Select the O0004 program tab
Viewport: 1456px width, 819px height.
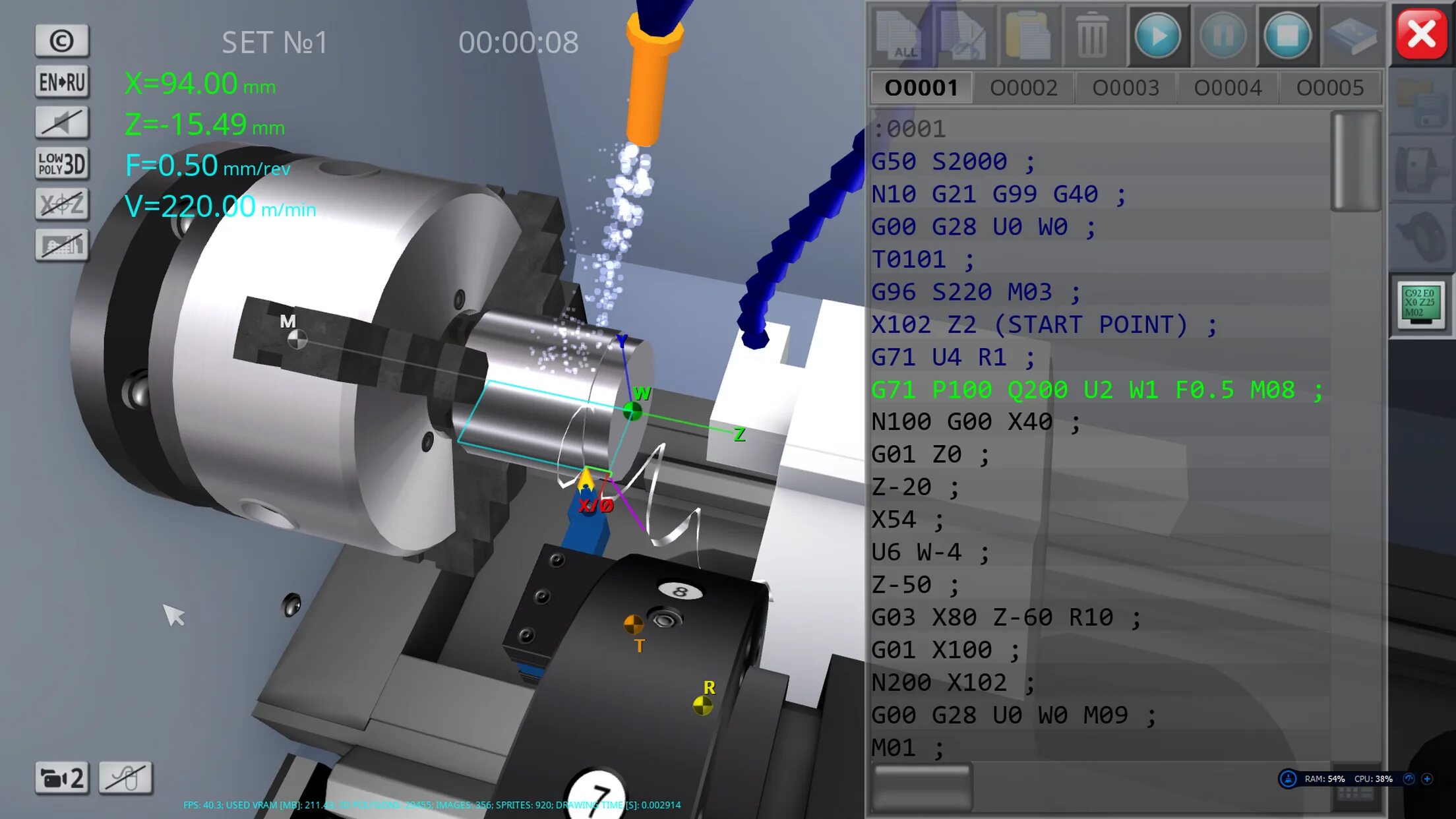[1228, 88]
